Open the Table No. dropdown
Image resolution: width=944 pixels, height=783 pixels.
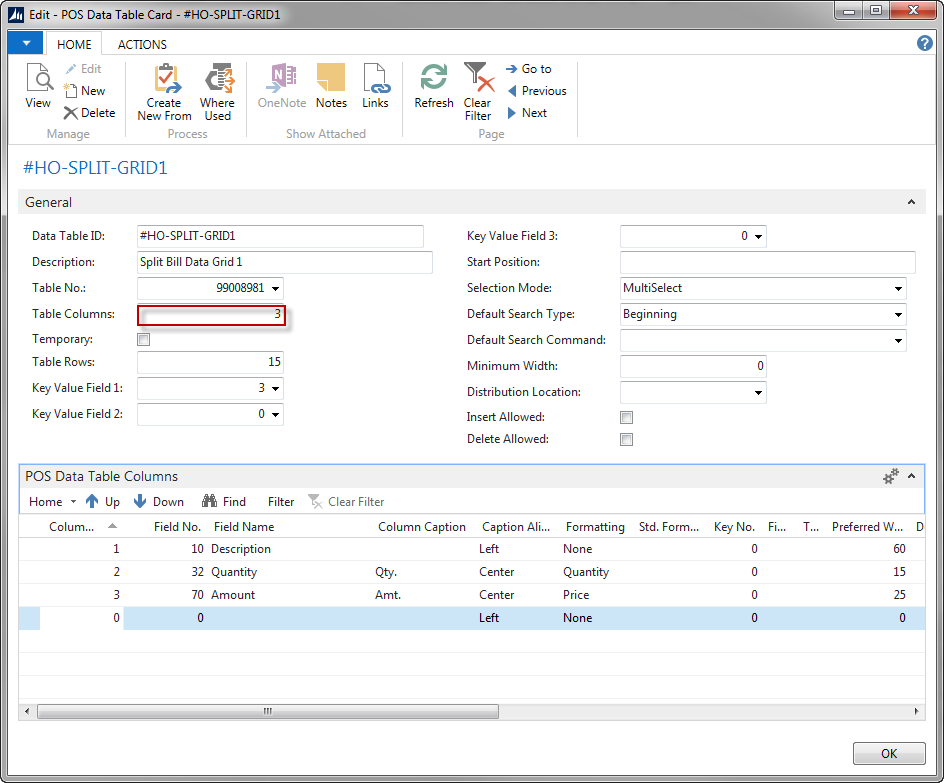coord(275,289)
